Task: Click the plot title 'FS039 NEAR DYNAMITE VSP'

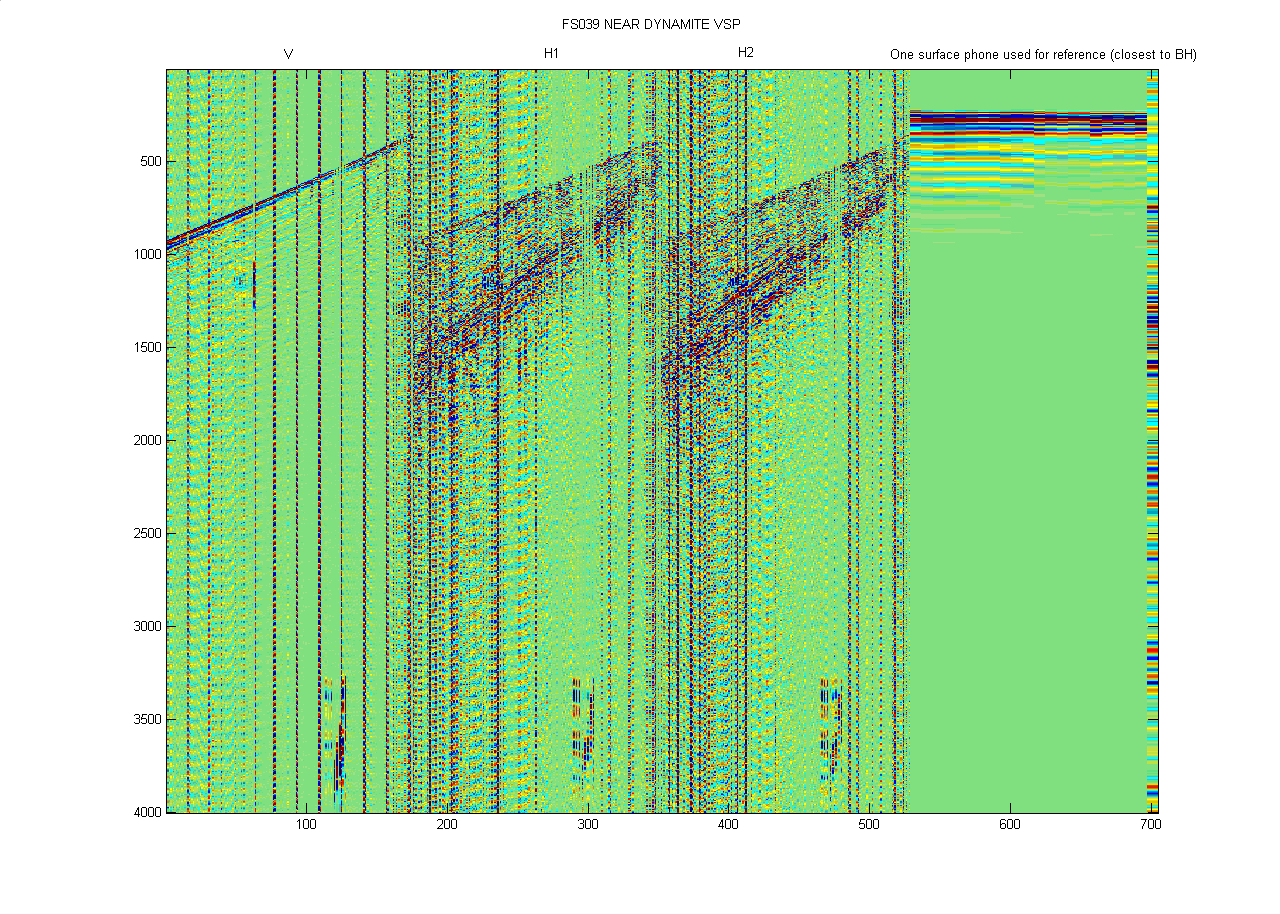Action: click(652, 23)
